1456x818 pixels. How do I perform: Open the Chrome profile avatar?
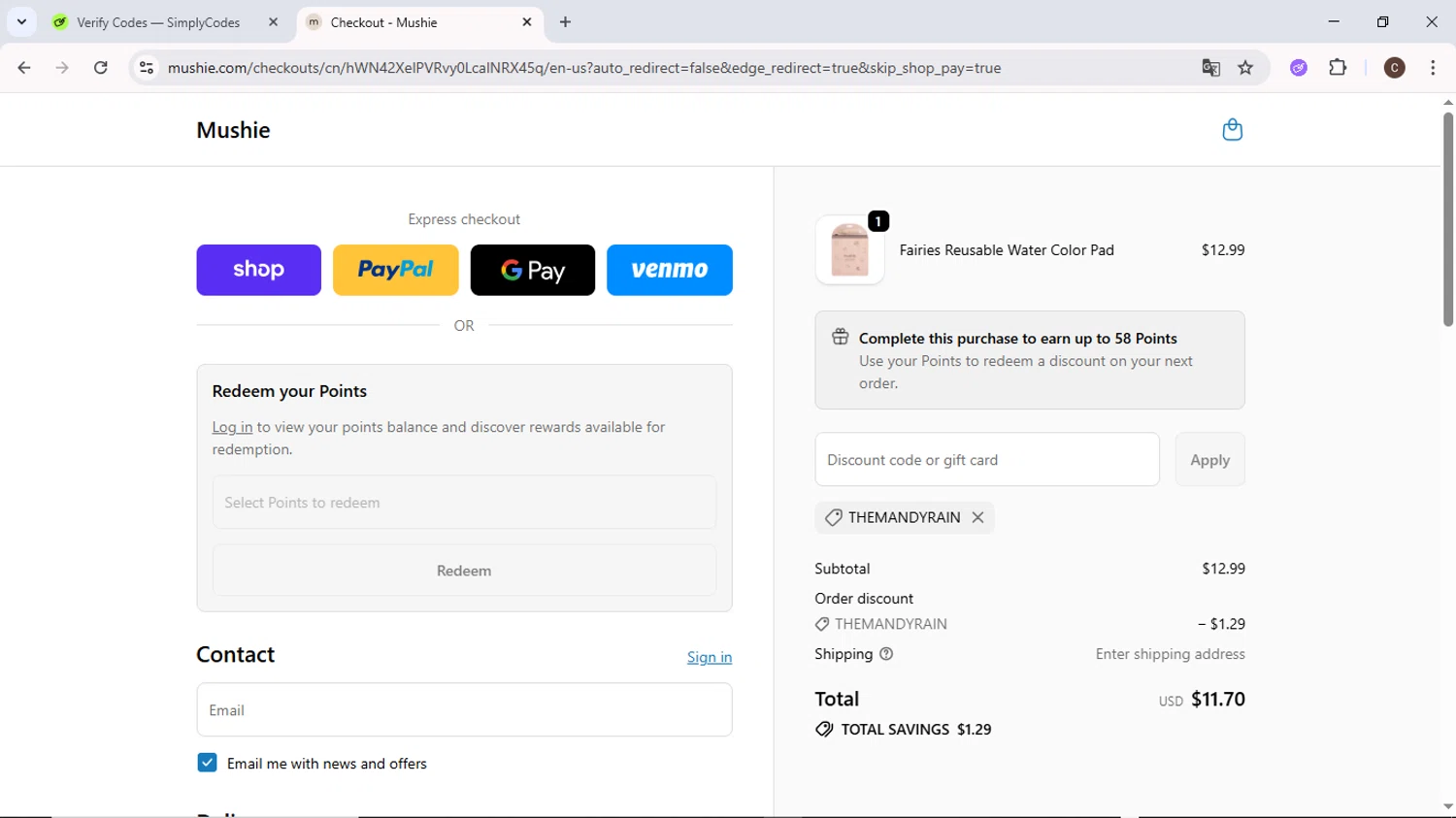coord(1394,68)
